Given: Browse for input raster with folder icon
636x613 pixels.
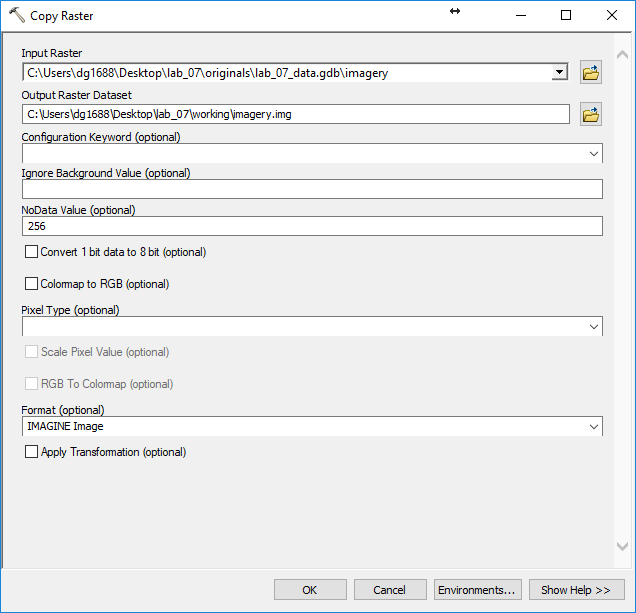Looking at the screenshot, I should (591, 72).
